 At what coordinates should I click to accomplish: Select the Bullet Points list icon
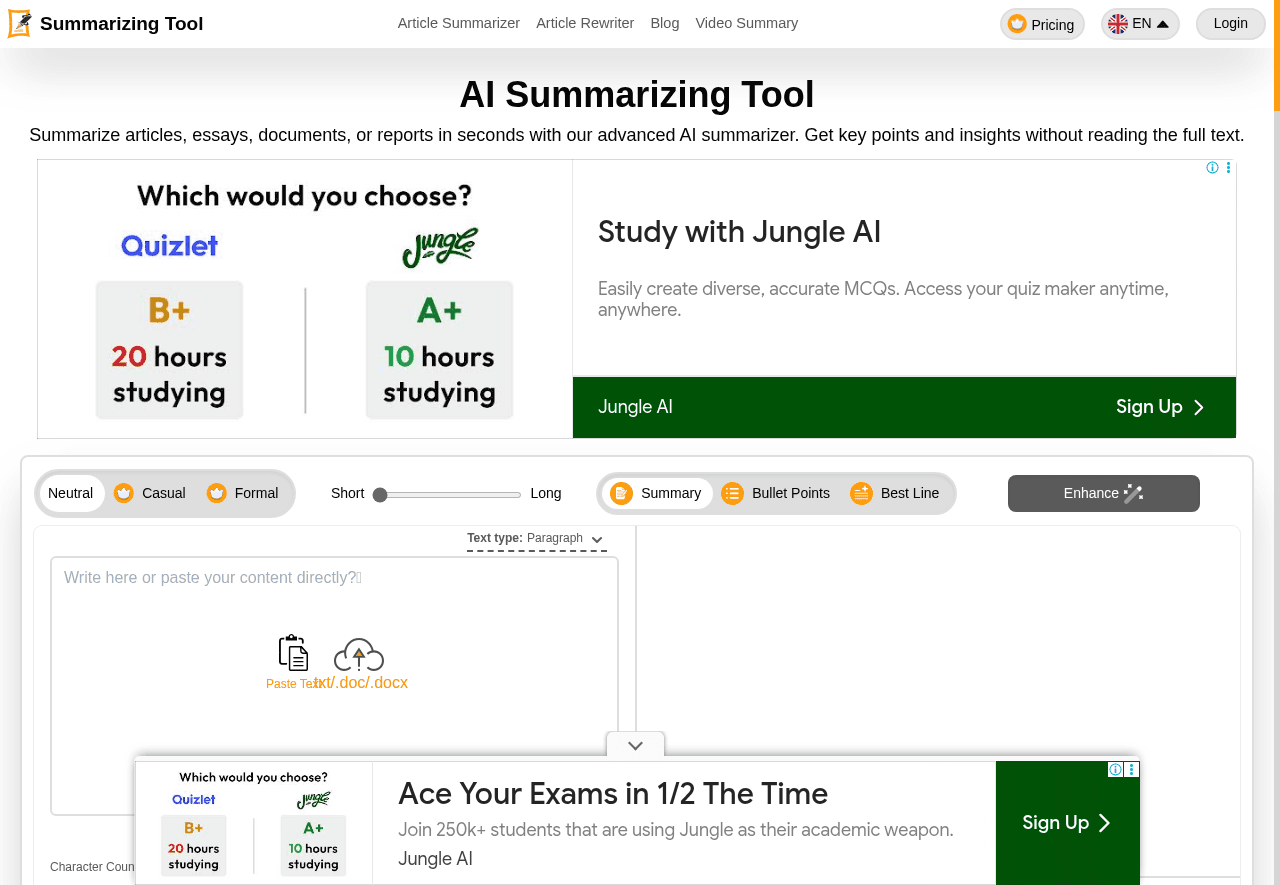coord(735,492)
